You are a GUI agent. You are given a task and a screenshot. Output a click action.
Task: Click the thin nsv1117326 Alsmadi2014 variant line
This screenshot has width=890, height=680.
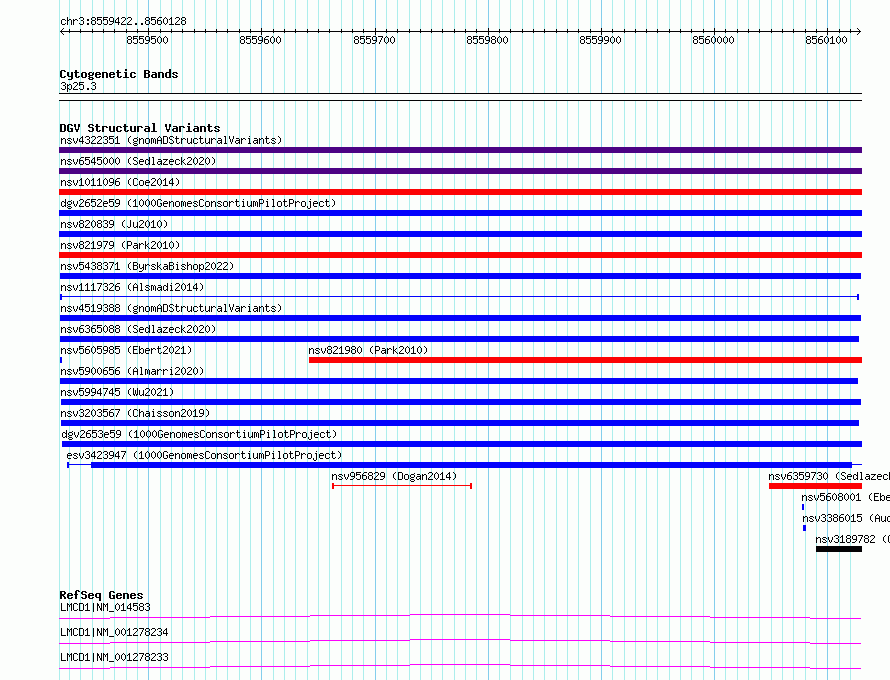(x=459, y=297)
